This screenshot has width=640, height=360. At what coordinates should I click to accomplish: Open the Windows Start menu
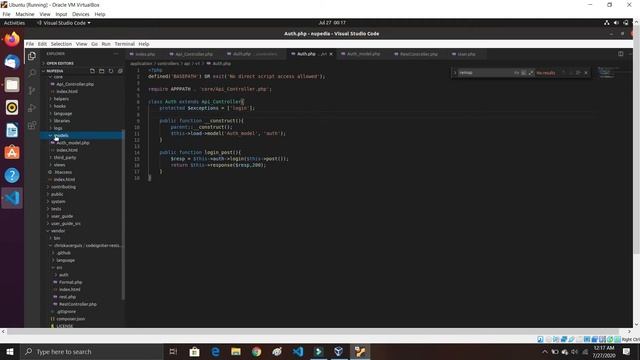(10, 351)
